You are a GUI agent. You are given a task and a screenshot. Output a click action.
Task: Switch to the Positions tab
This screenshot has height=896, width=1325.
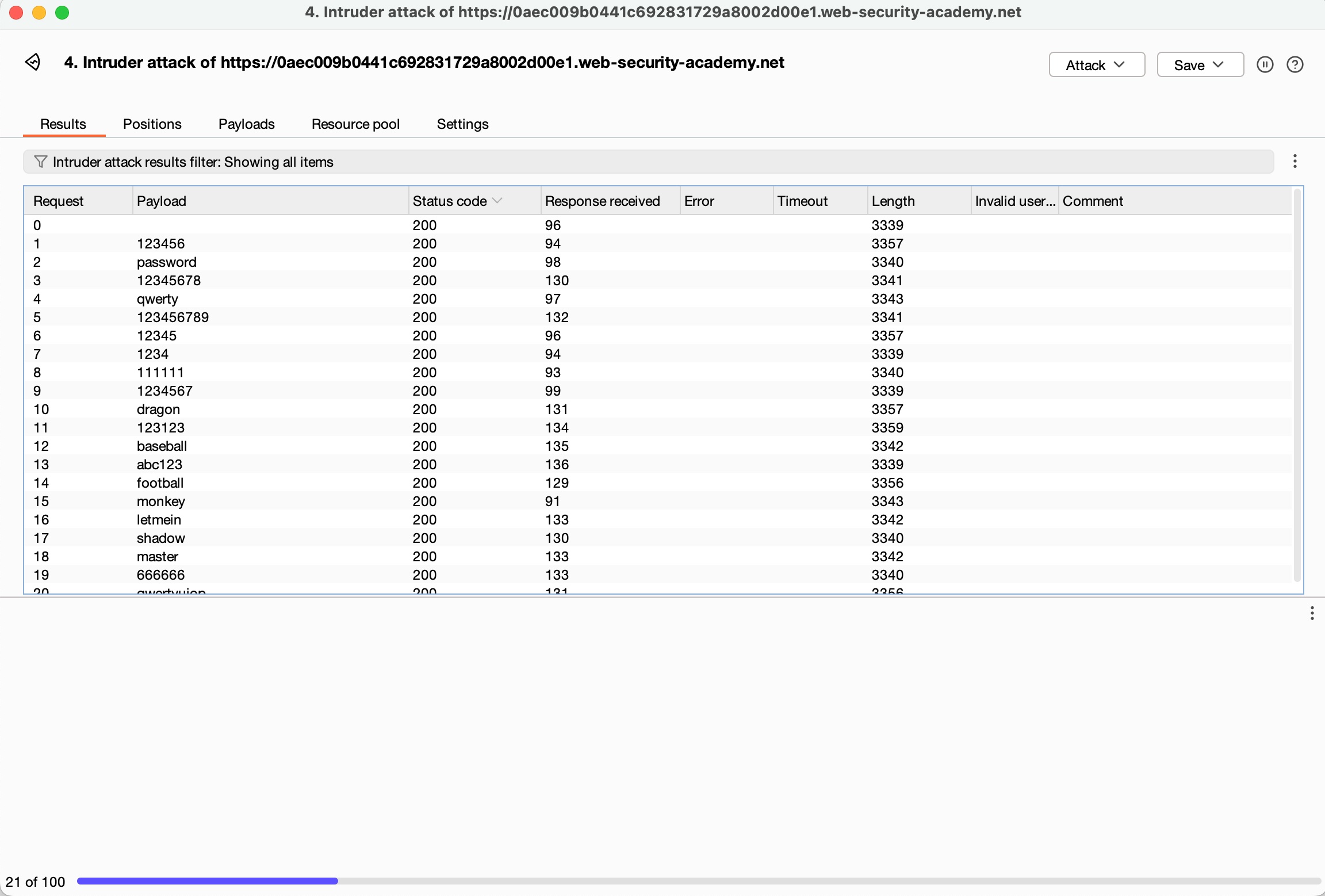[152, 124]
